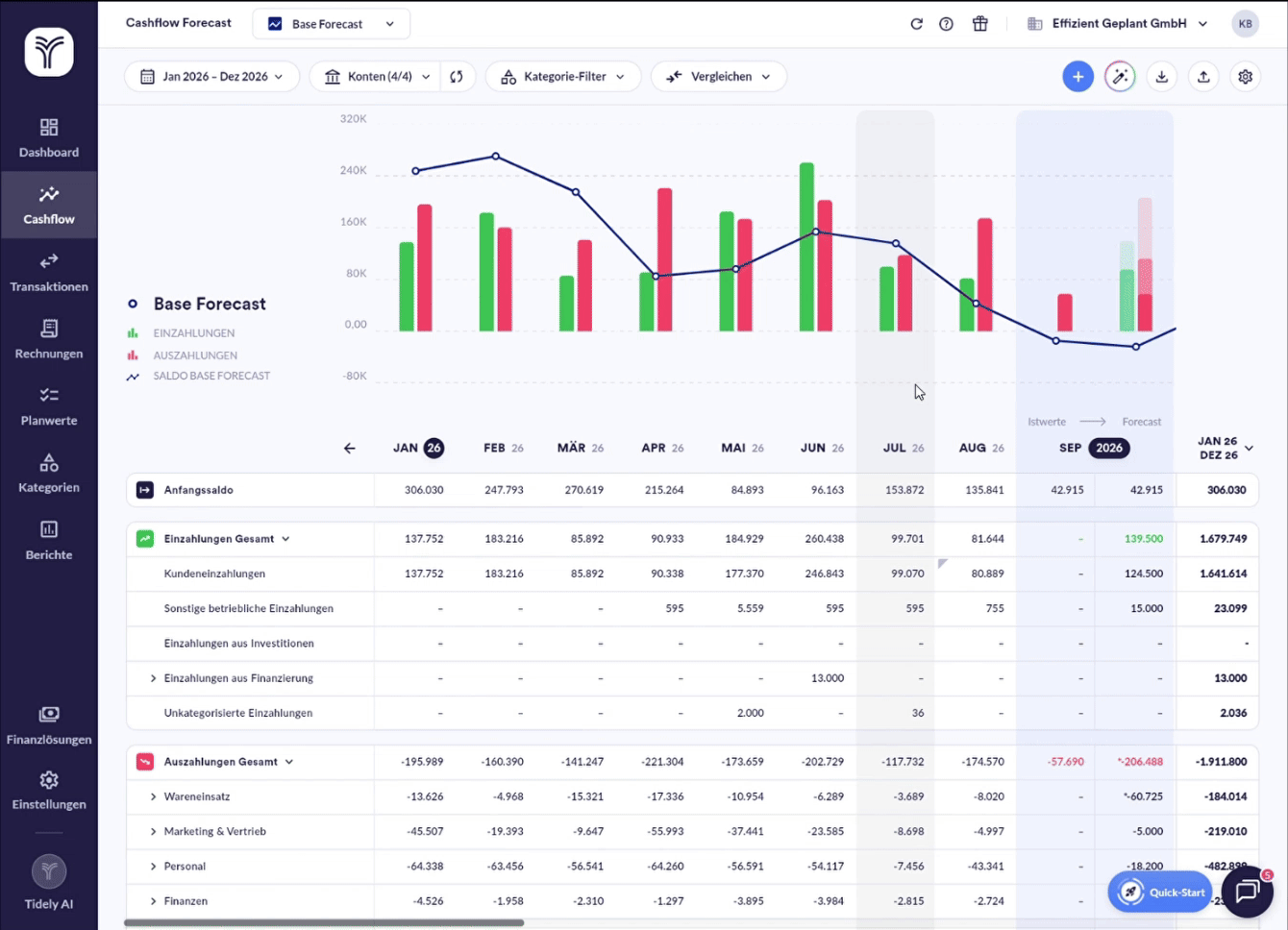This screenshot has height=930, width=1288.
Task: Click the Quick-Start button
Action: 1161,893
